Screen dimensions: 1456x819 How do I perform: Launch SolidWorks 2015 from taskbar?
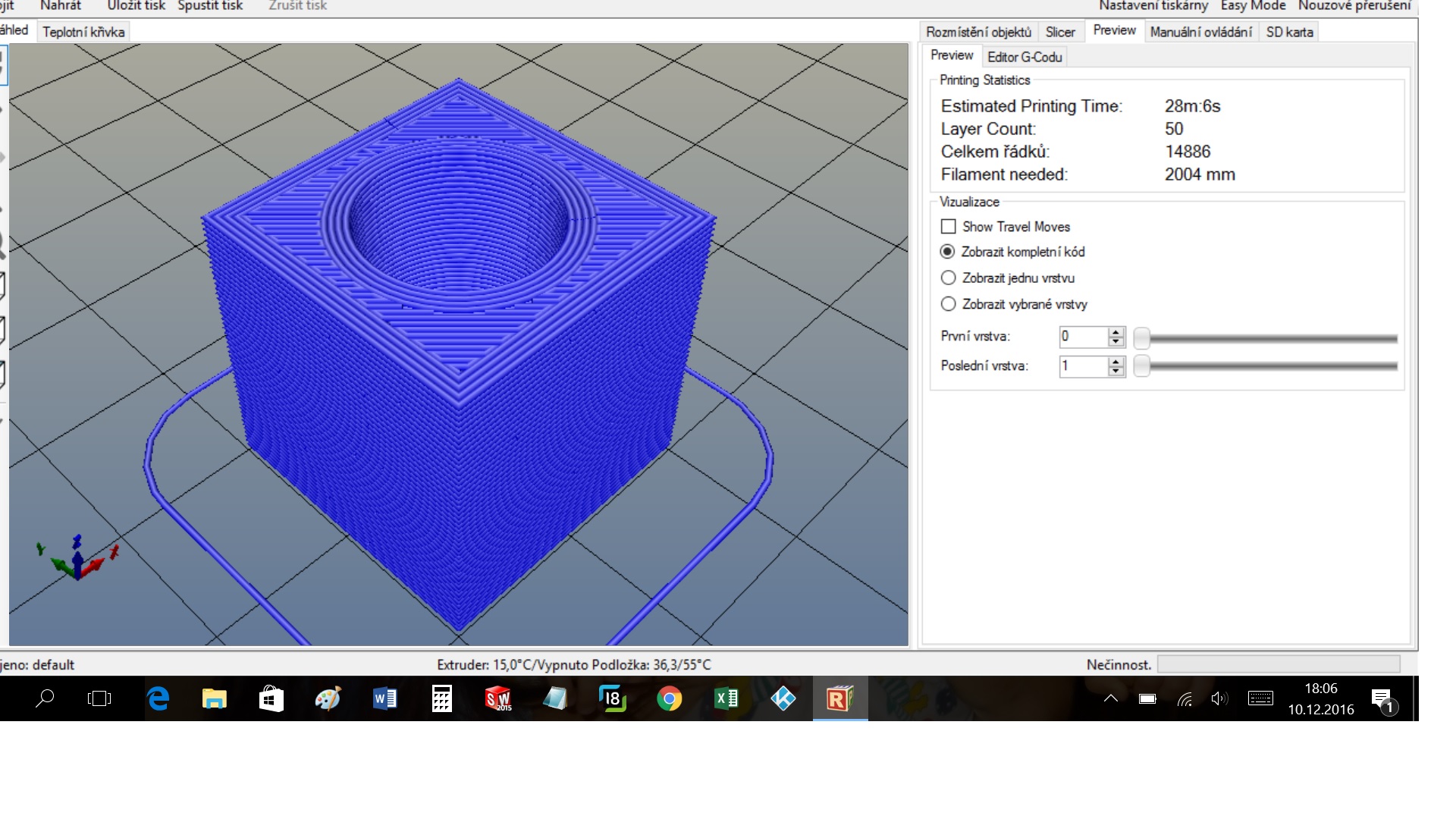point(498,698)
